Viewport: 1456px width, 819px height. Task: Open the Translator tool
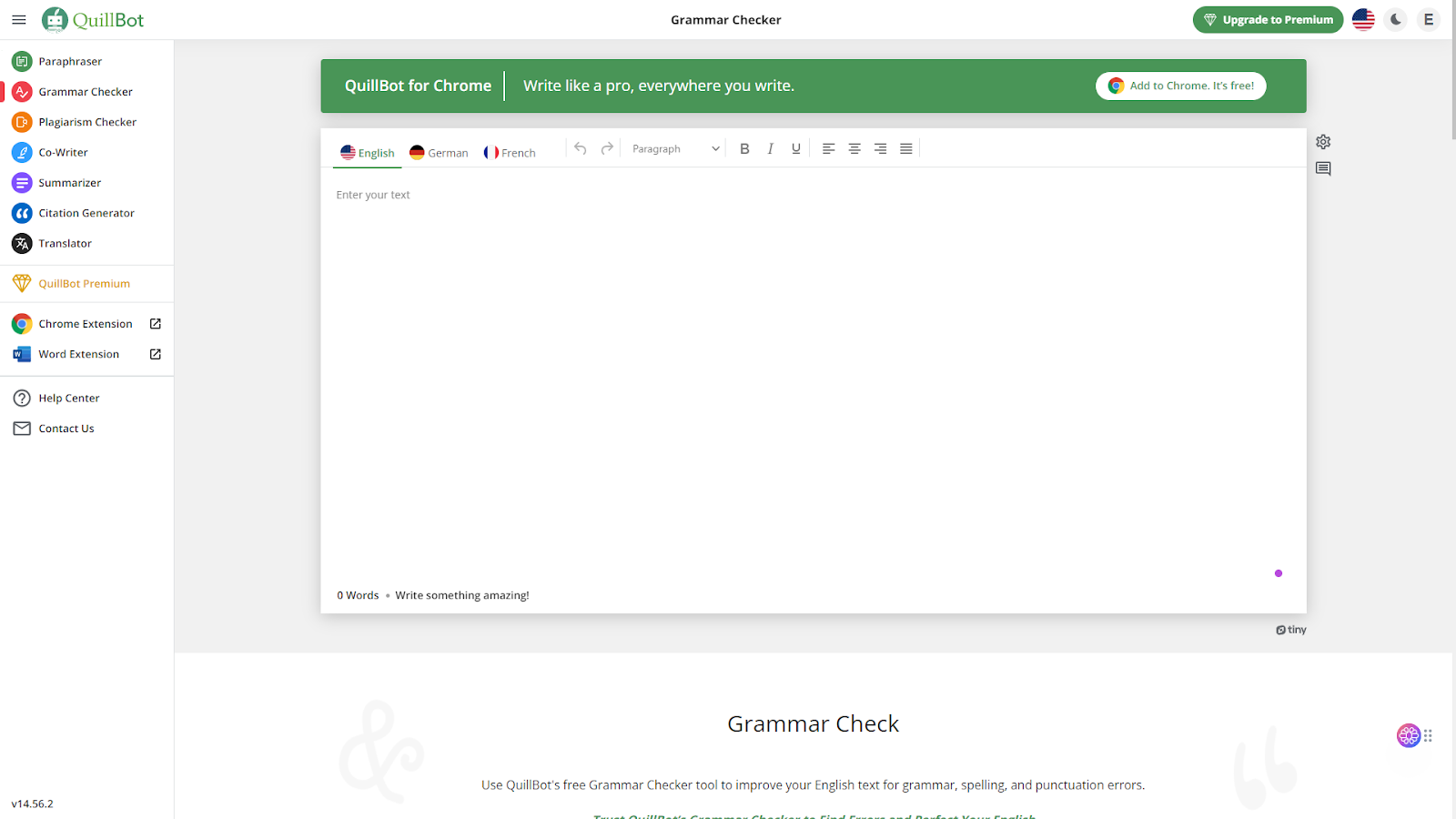[86, 243]
